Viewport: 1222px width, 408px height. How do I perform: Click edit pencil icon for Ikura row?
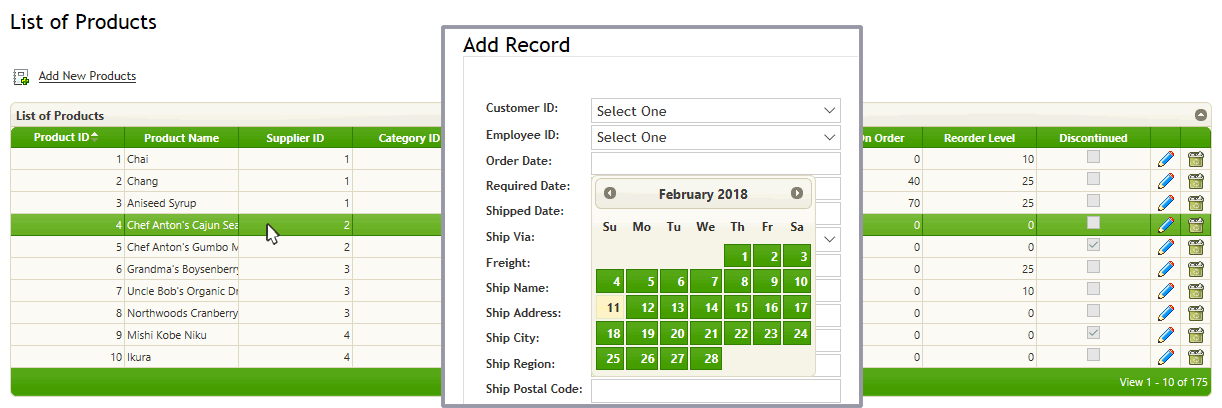pos(1165,357)
